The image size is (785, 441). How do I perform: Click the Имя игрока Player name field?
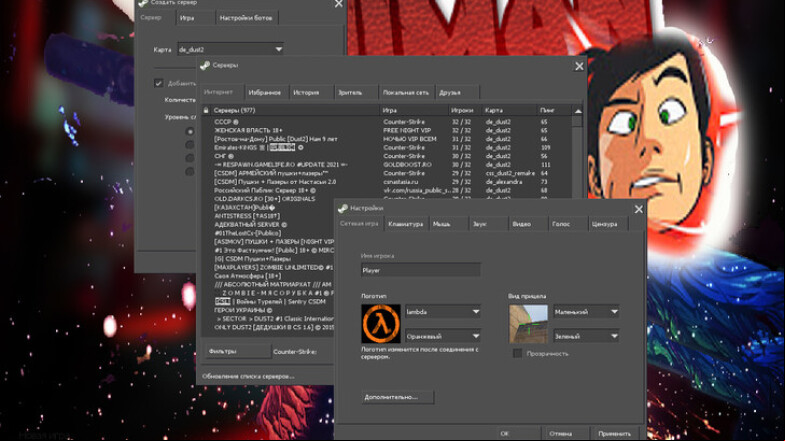click(x=421, y=270)
